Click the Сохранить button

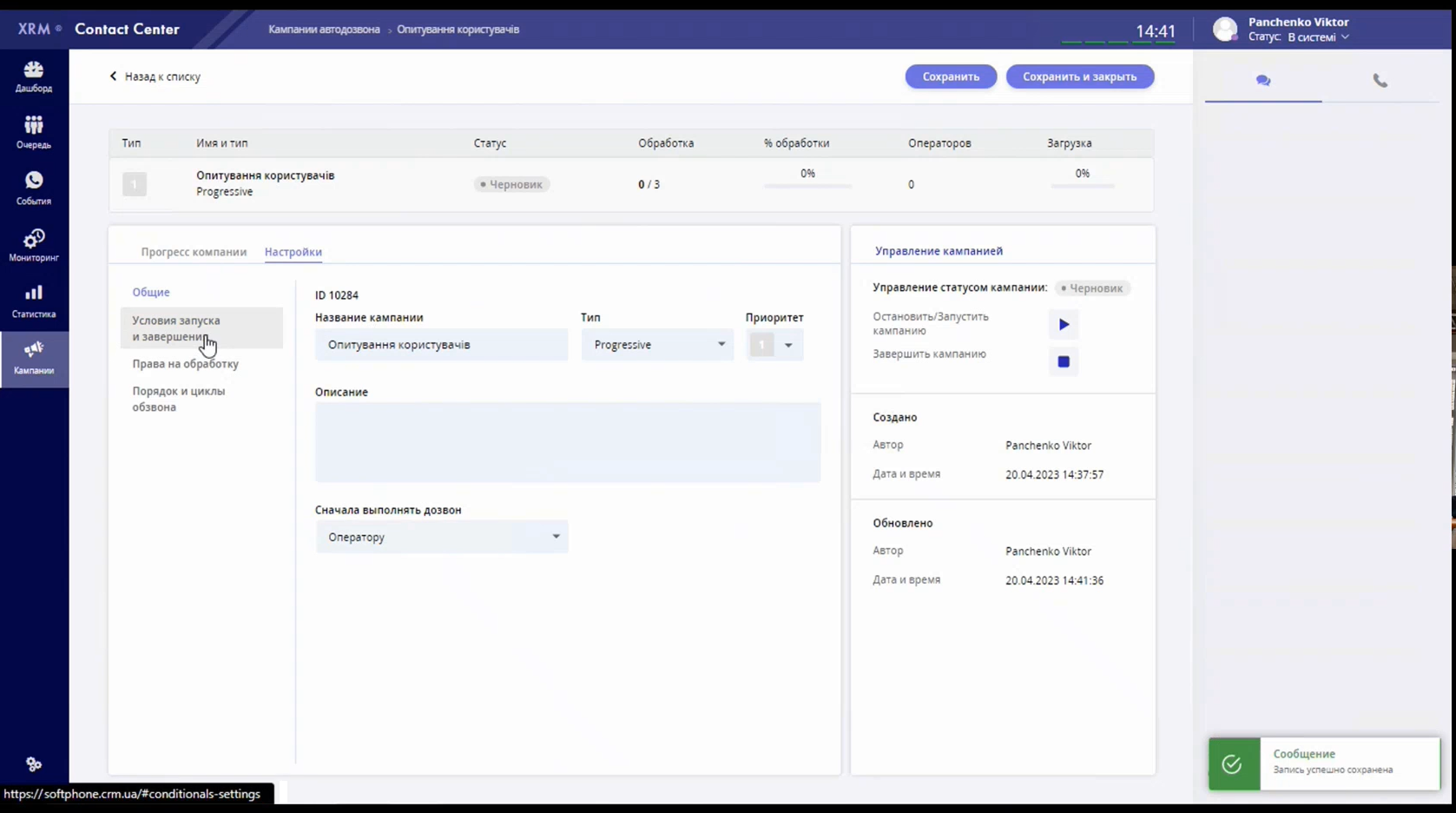(x=951, y=76)
